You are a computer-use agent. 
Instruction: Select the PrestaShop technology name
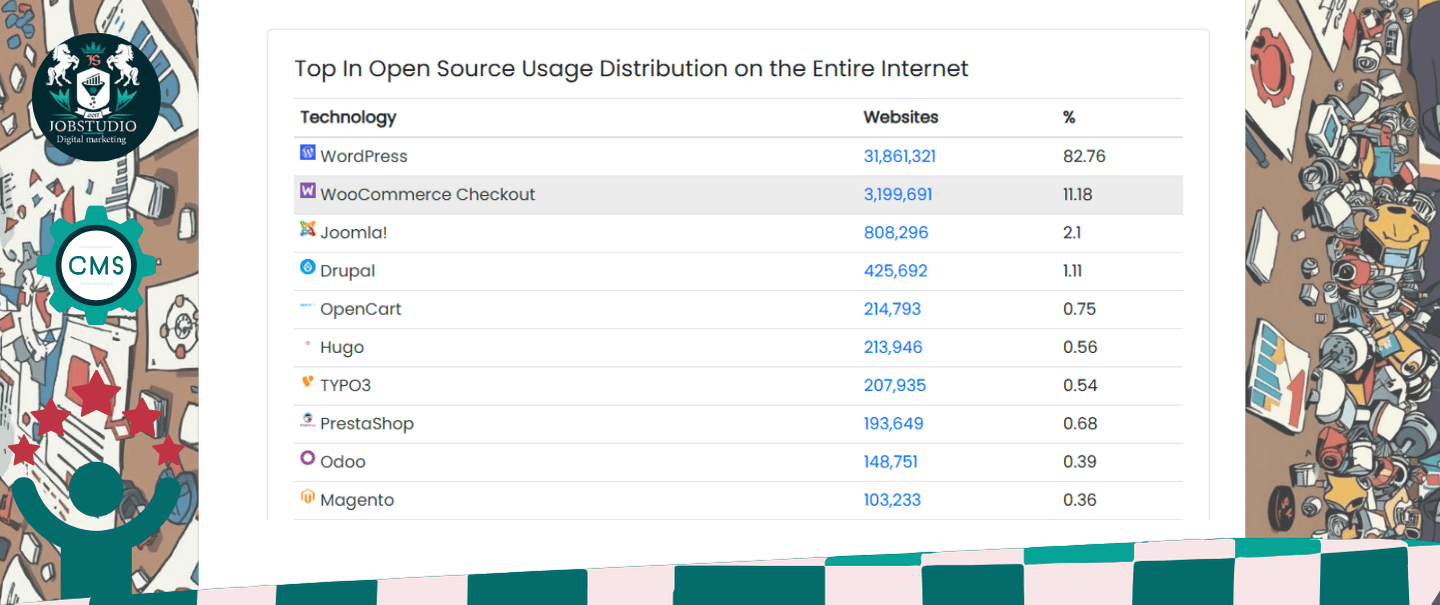click(367, 423)
